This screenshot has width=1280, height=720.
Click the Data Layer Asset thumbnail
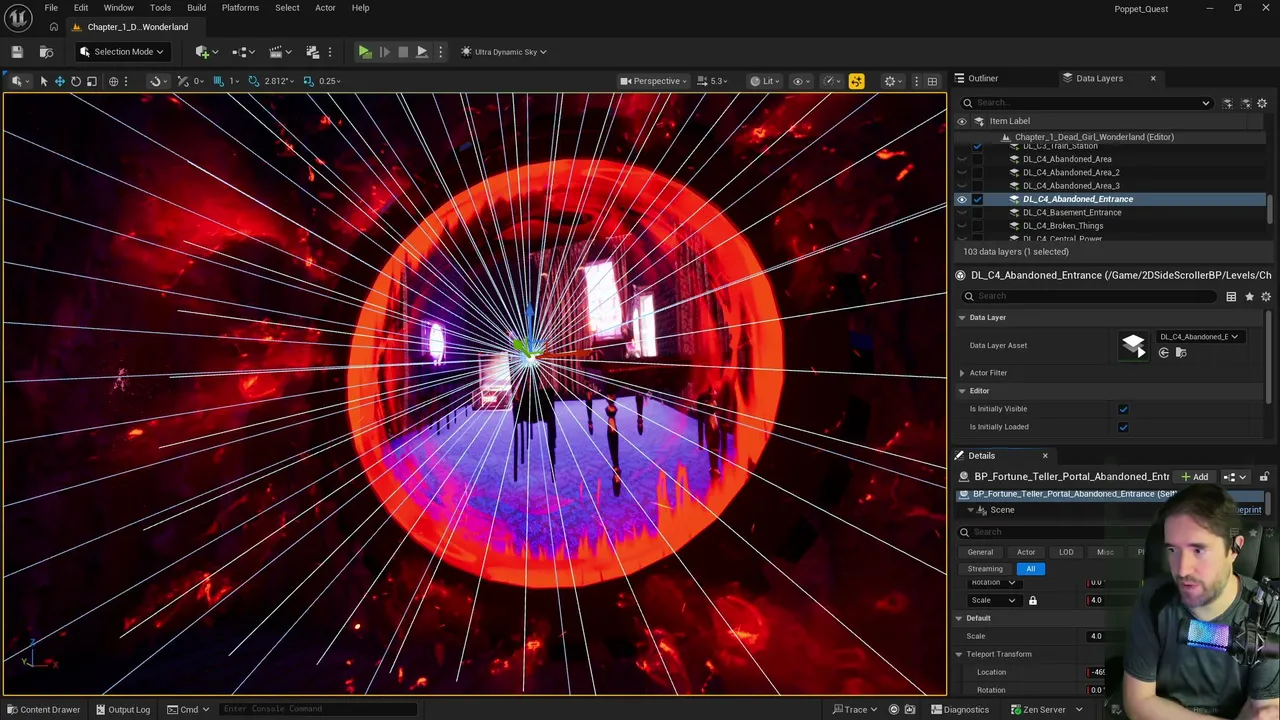[x=1133, y=346]
